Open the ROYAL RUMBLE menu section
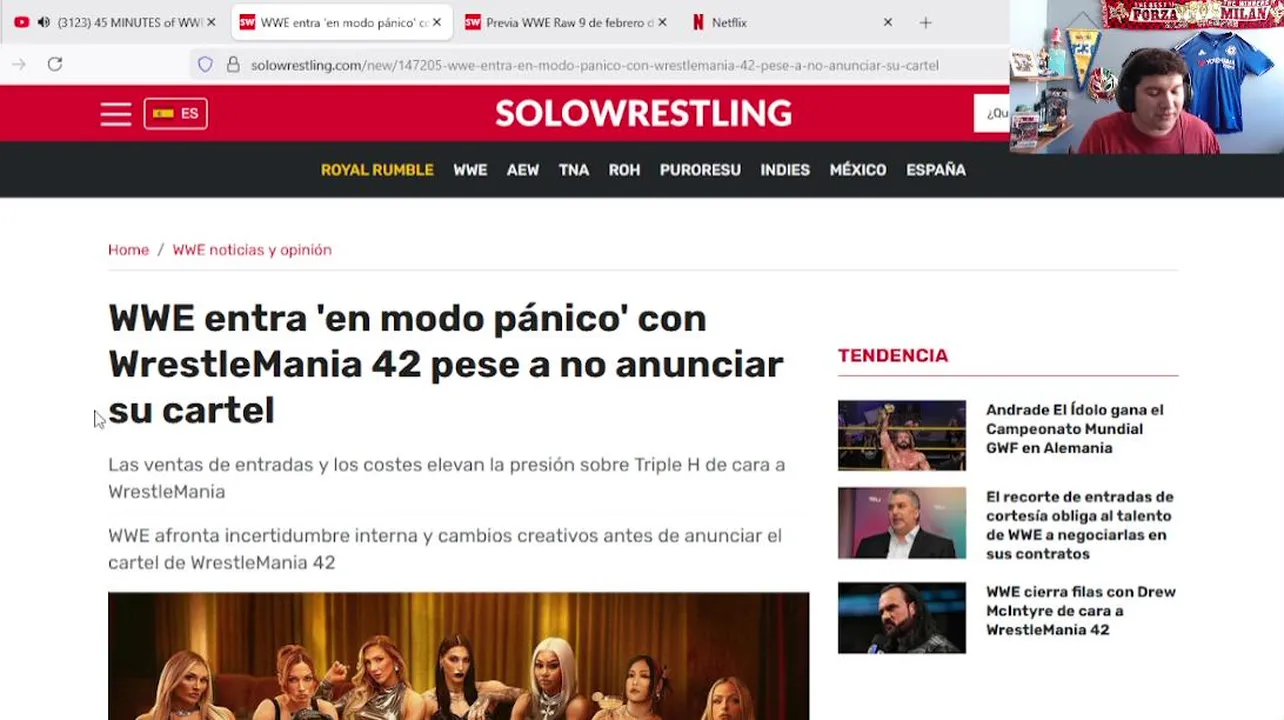 point(377,170)
